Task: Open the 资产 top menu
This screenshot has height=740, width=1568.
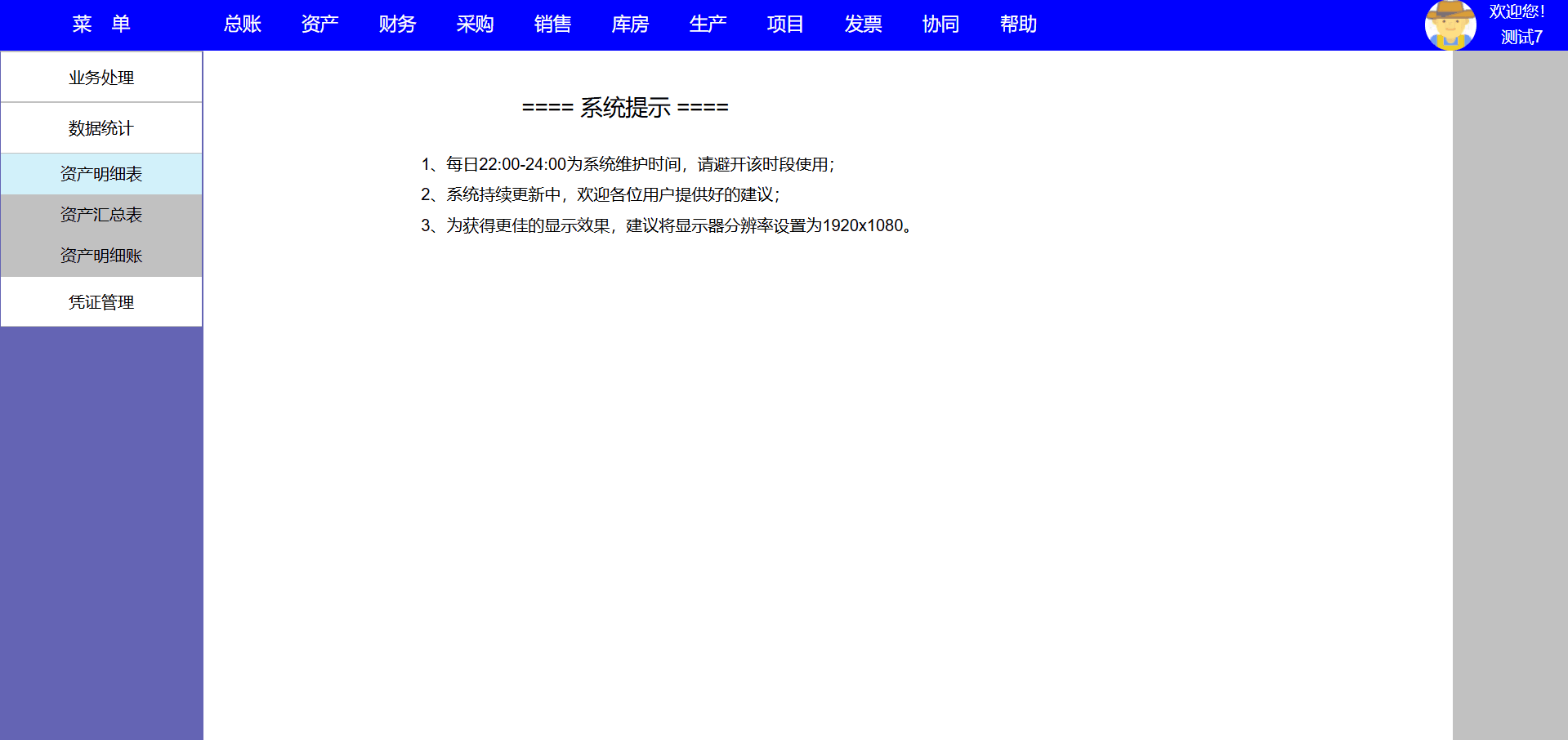Action: [319, 25]
